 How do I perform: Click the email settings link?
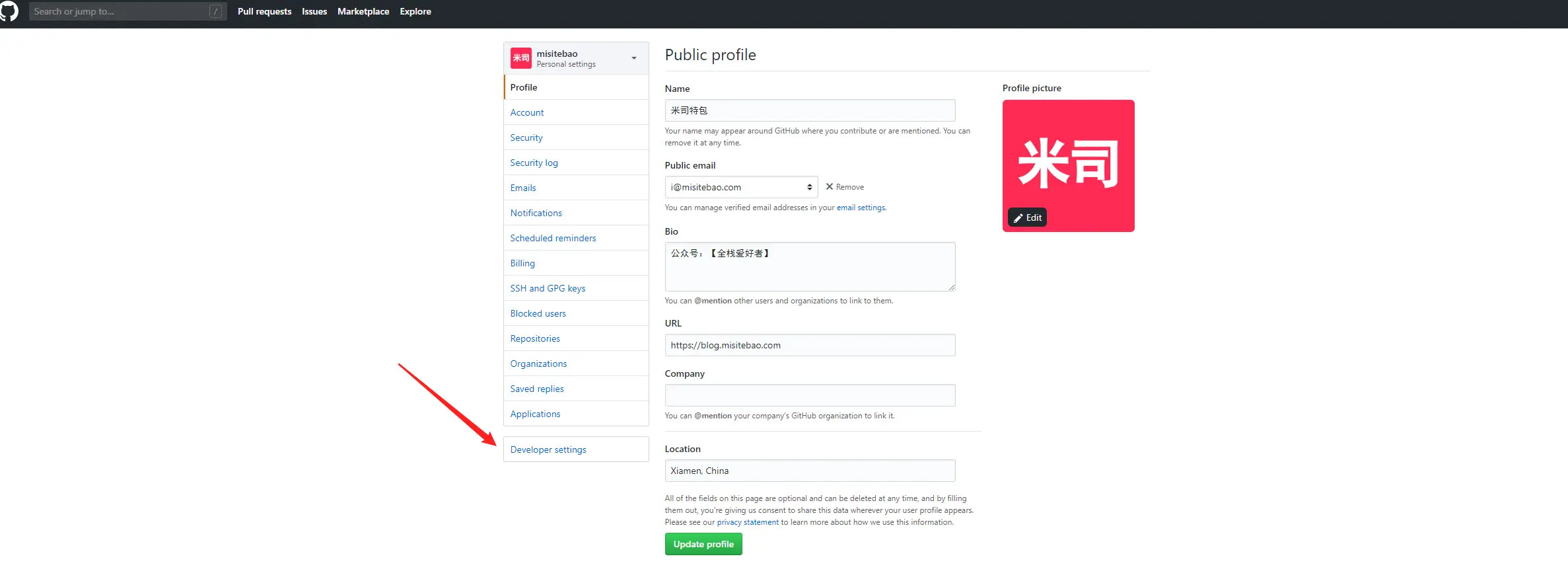point(861,208)
